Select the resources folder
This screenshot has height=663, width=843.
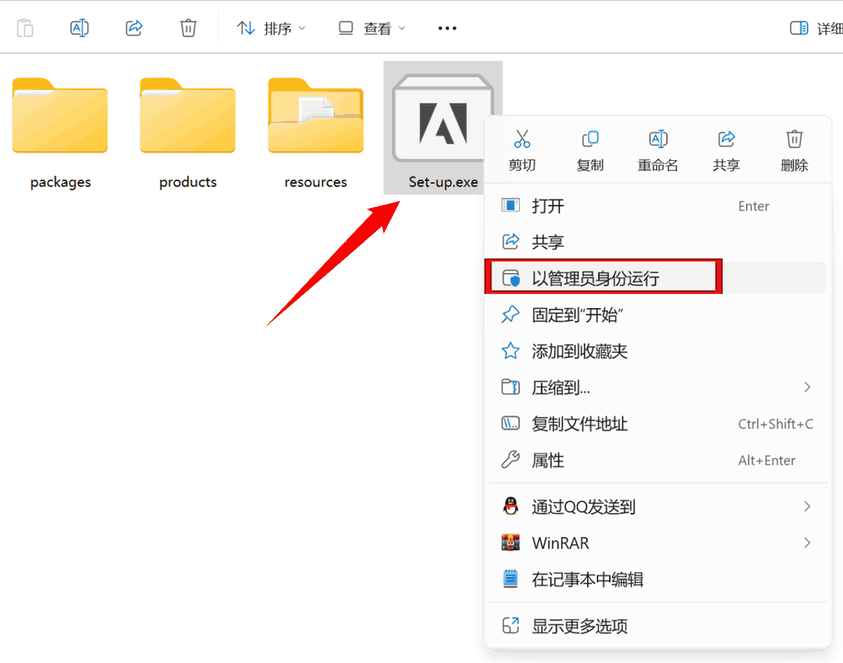coord(316,134)
